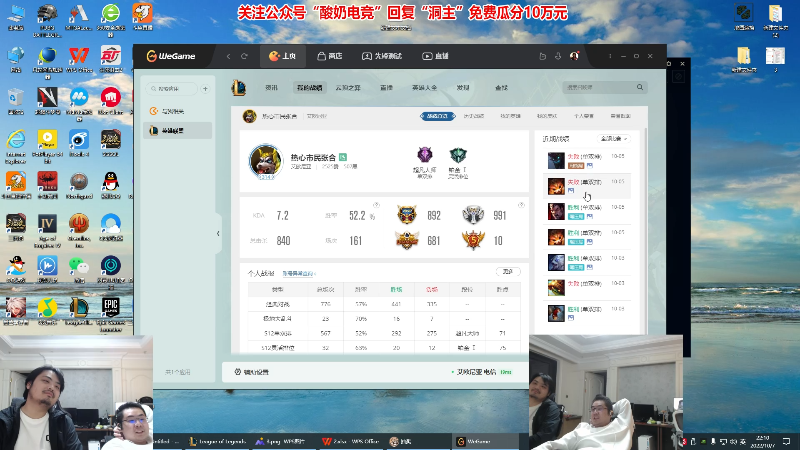Open WeChat desktop shortcut
This screenshot has height=450, width=800.
coord(79,269)
